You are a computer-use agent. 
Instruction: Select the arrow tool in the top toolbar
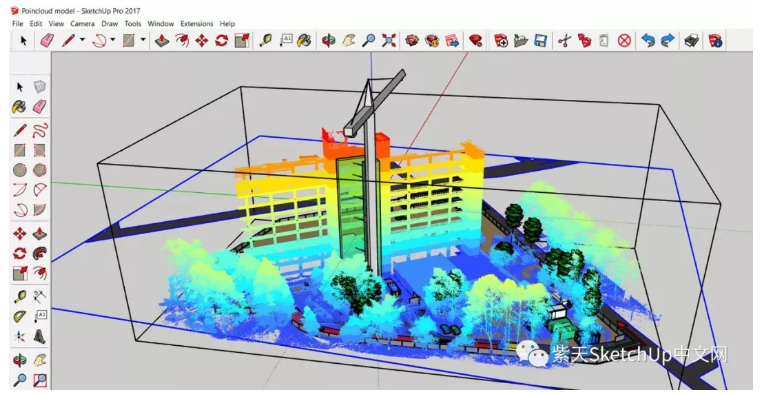(23, 40)
